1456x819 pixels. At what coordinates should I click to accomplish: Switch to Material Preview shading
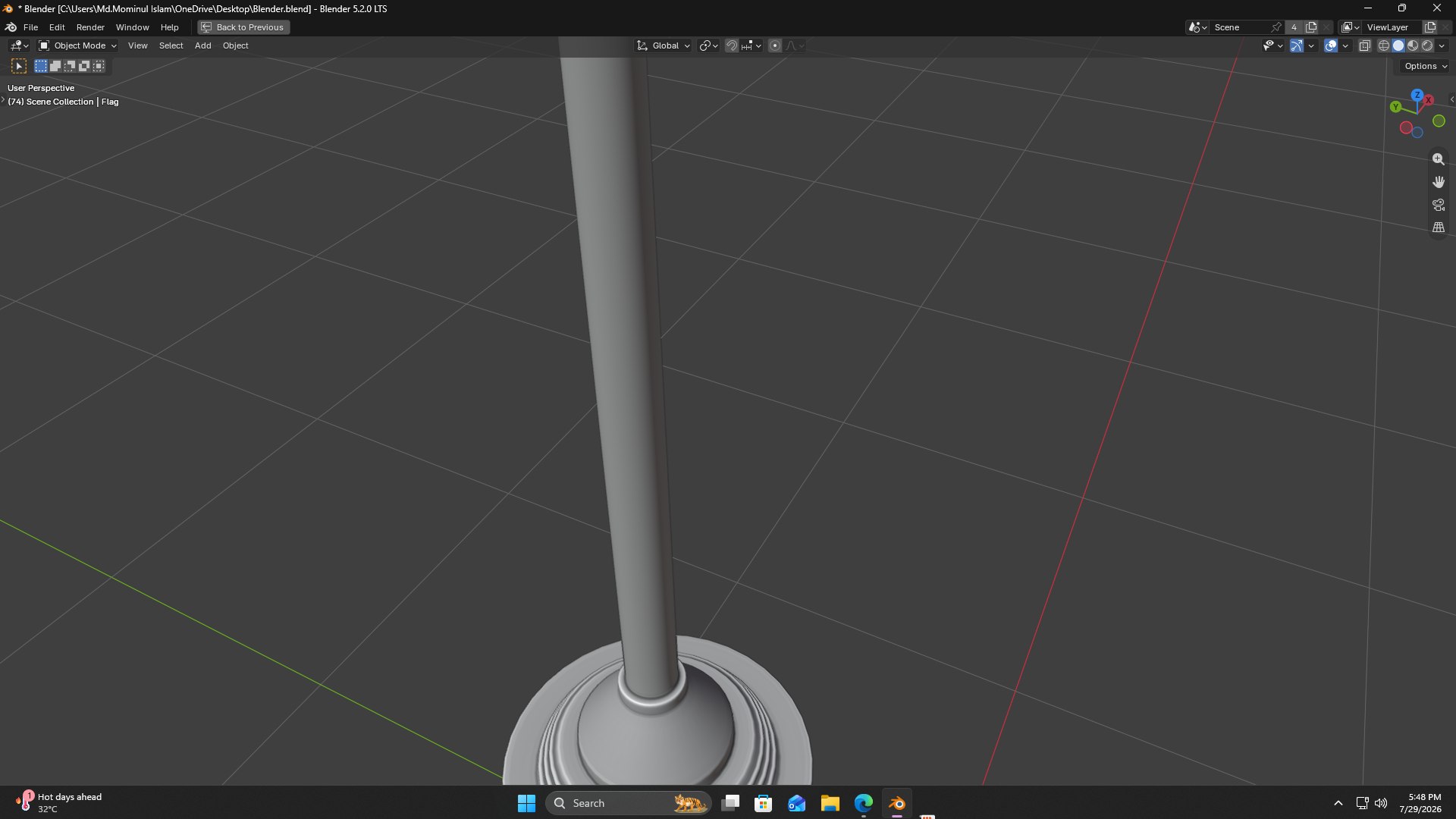point(1413,45)
